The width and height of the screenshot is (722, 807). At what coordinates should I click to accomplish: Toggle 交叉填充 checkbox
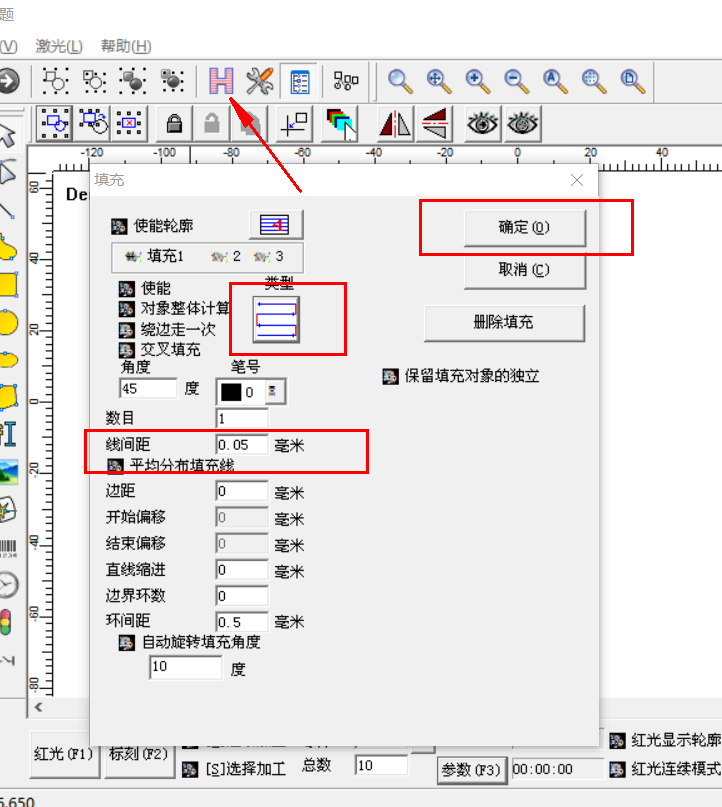127,350
